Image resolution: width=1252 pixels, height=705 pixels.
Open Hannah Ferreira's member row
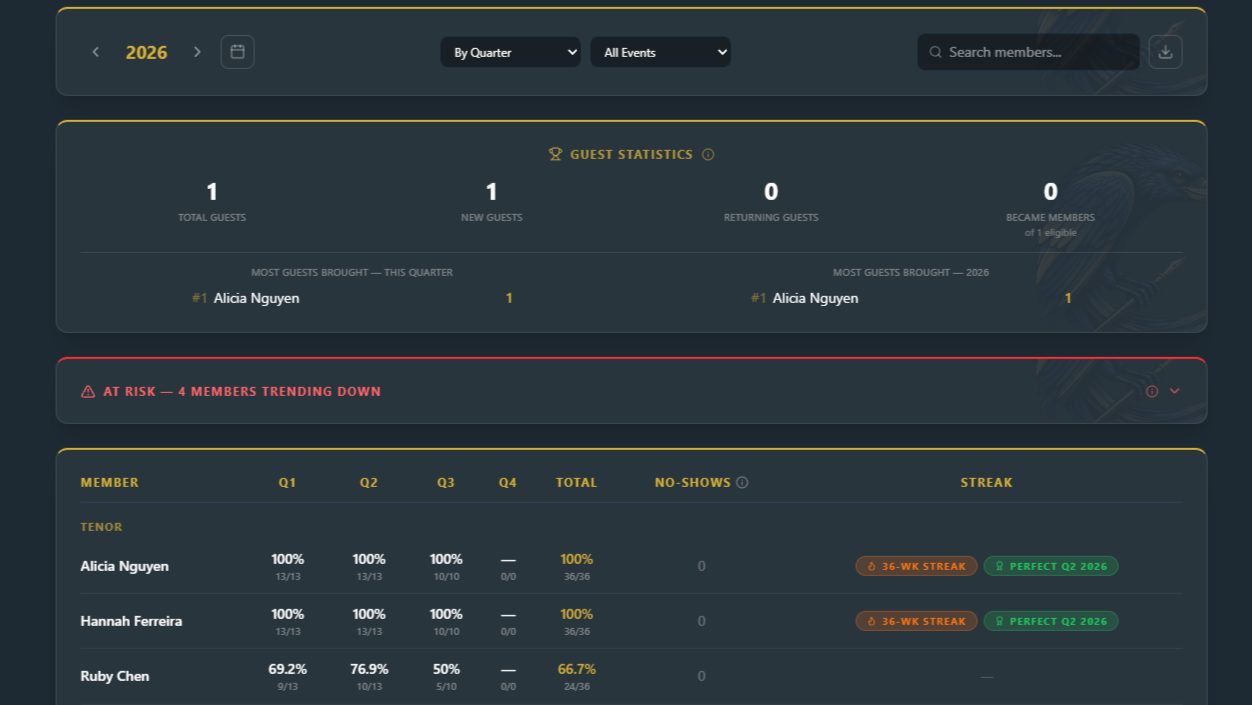click(x=631, y=621)
